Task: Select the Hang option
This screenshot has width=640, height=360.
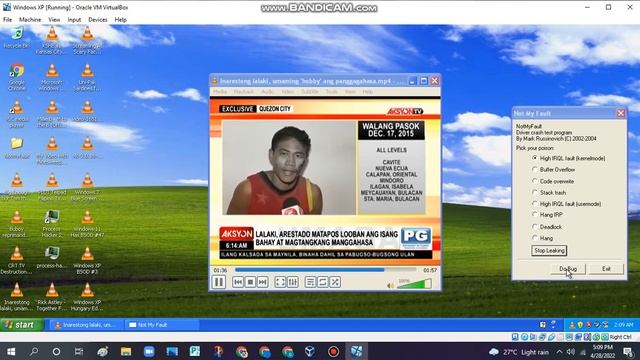Action: tap(542, 238)
